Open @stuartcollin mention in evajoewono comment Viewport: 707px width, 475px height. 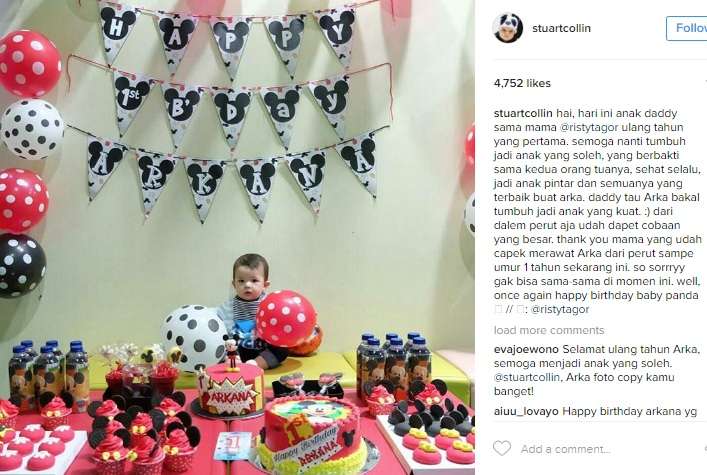point(527,377)
